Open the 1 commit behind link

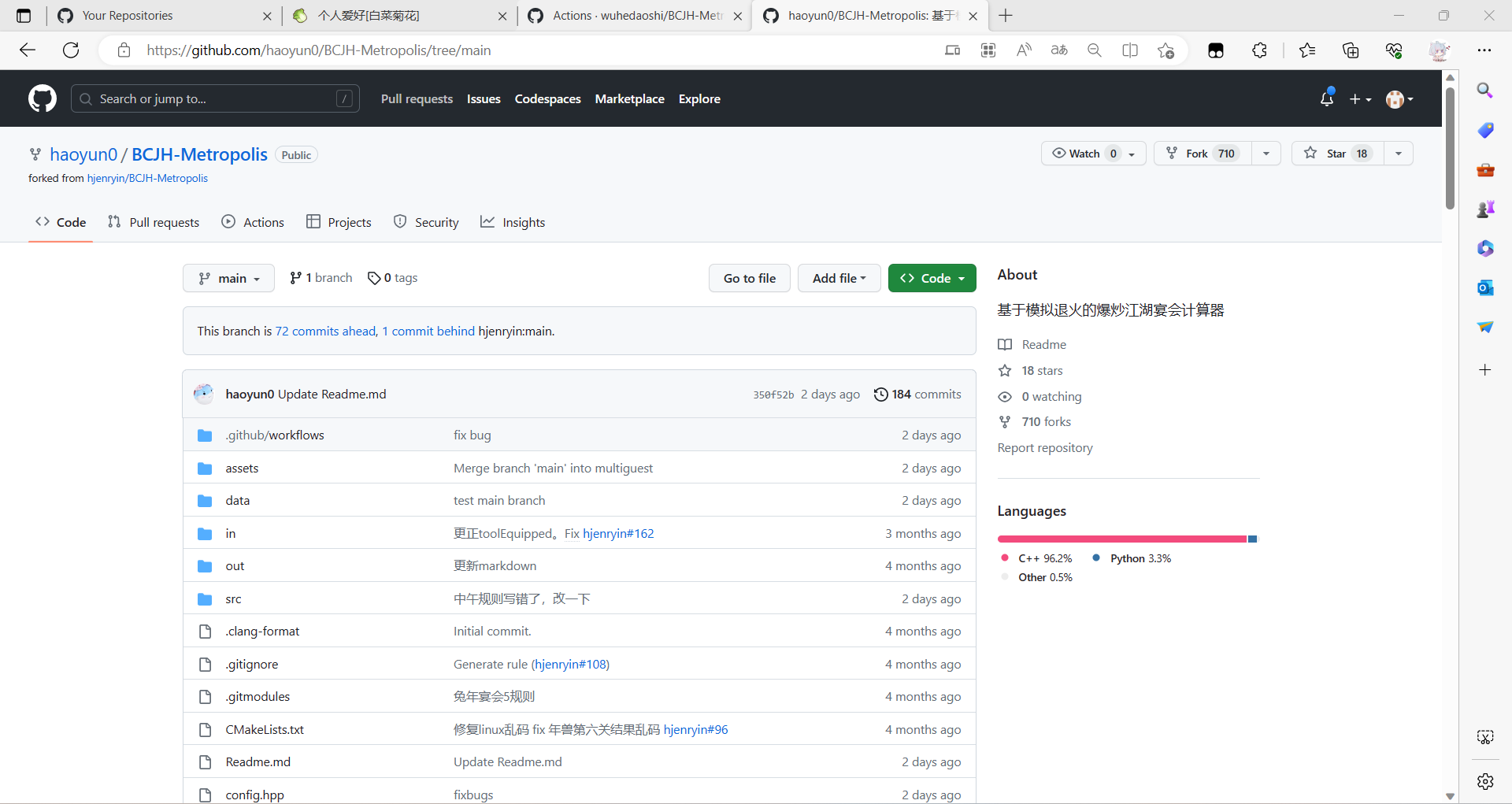click(x=428, y=331)
